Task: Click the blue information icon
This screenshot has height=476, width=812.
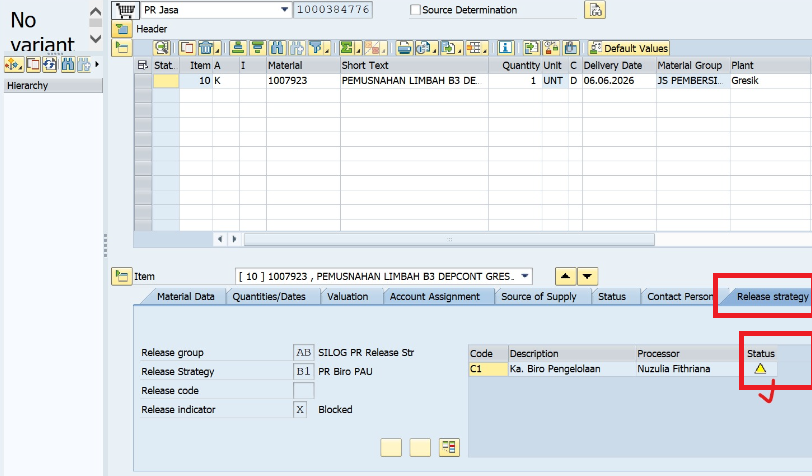Action: pyautogui.click(x=505, y=48)
